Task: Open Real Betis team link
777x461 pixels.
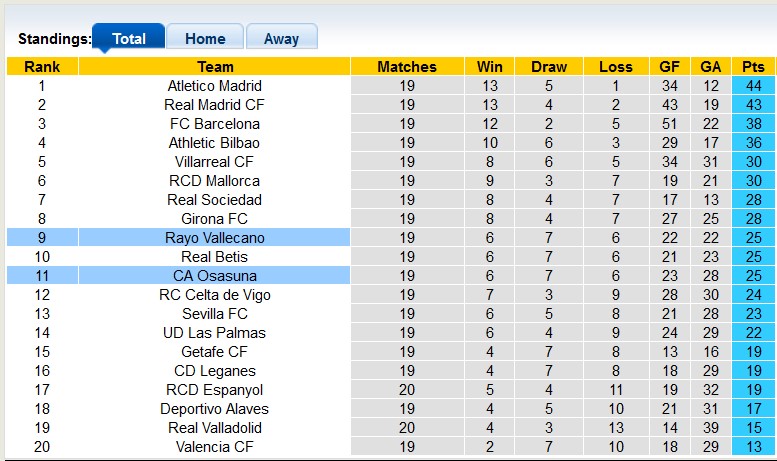Action: [215, 257]
